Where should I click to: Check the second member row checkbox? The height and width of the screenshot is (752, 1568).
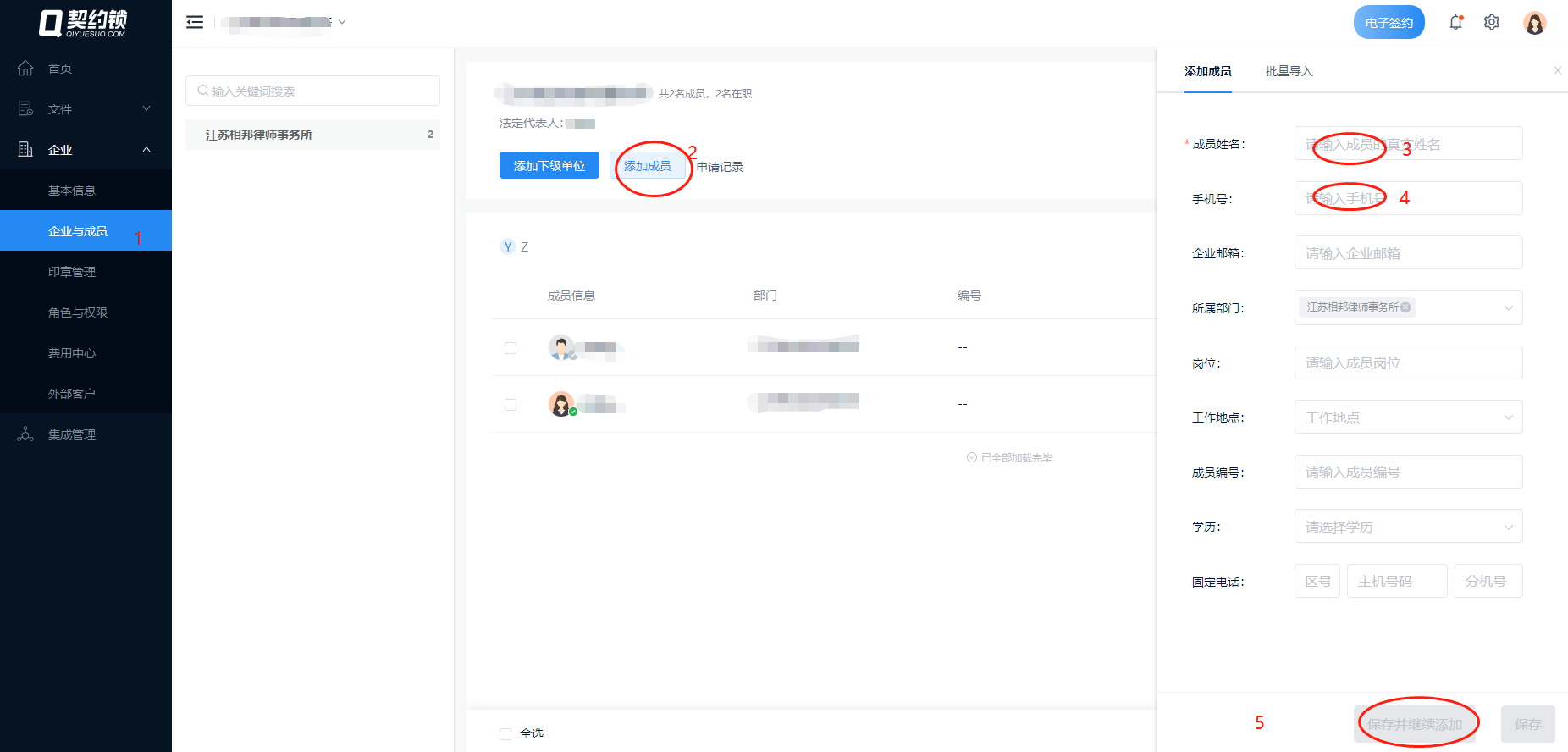coord(511,405)
